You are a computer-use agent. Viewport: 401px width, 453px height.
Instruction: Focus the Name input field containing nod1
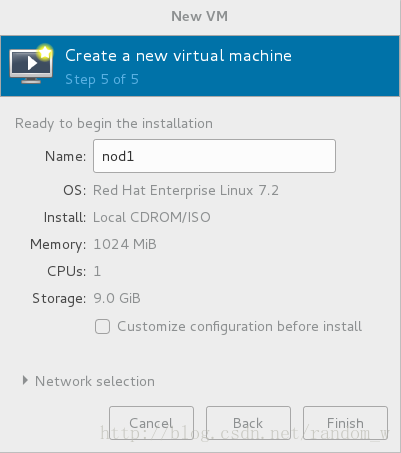(214, 156)
